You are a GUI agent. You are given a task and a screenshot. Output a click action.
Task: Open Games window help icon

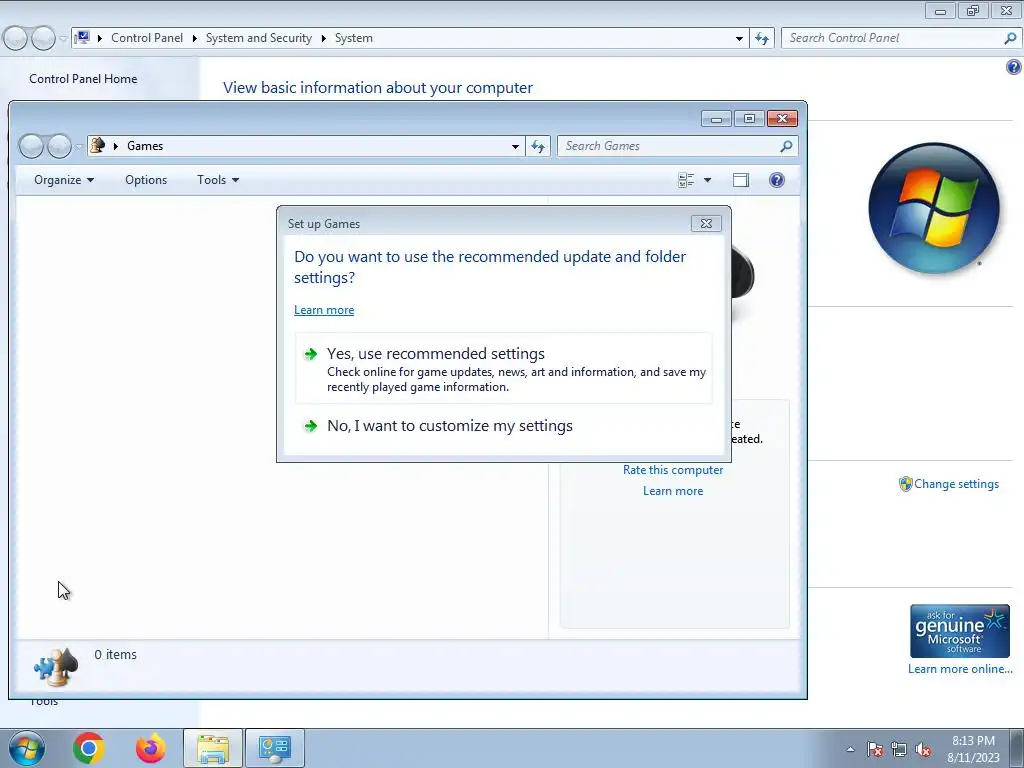776,180
